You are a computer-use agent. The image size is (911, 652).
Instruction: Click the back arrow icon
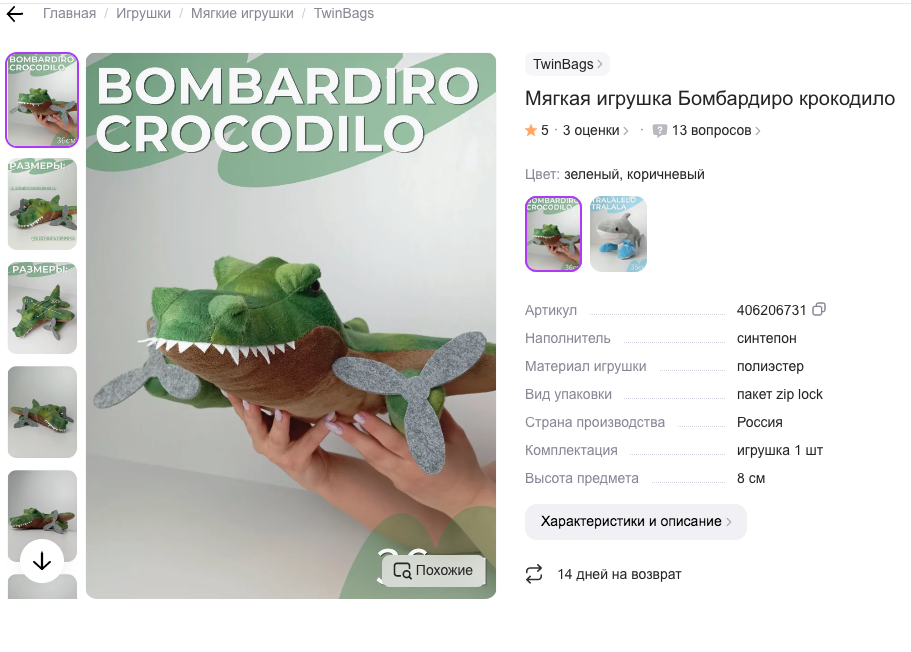pos(15,14)
